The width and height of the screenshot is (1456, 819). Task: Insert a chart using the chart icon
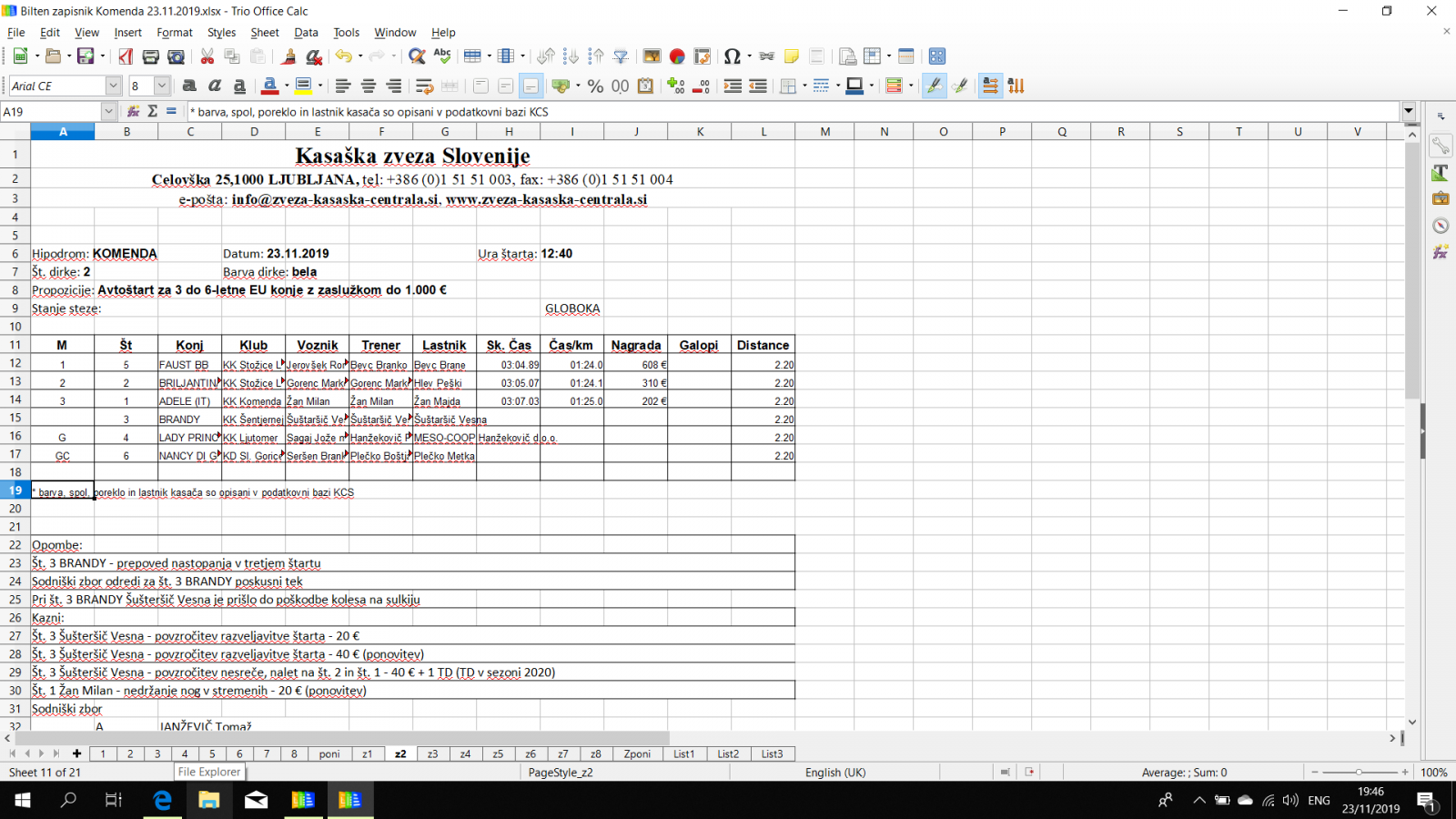[x=677, y=56]
